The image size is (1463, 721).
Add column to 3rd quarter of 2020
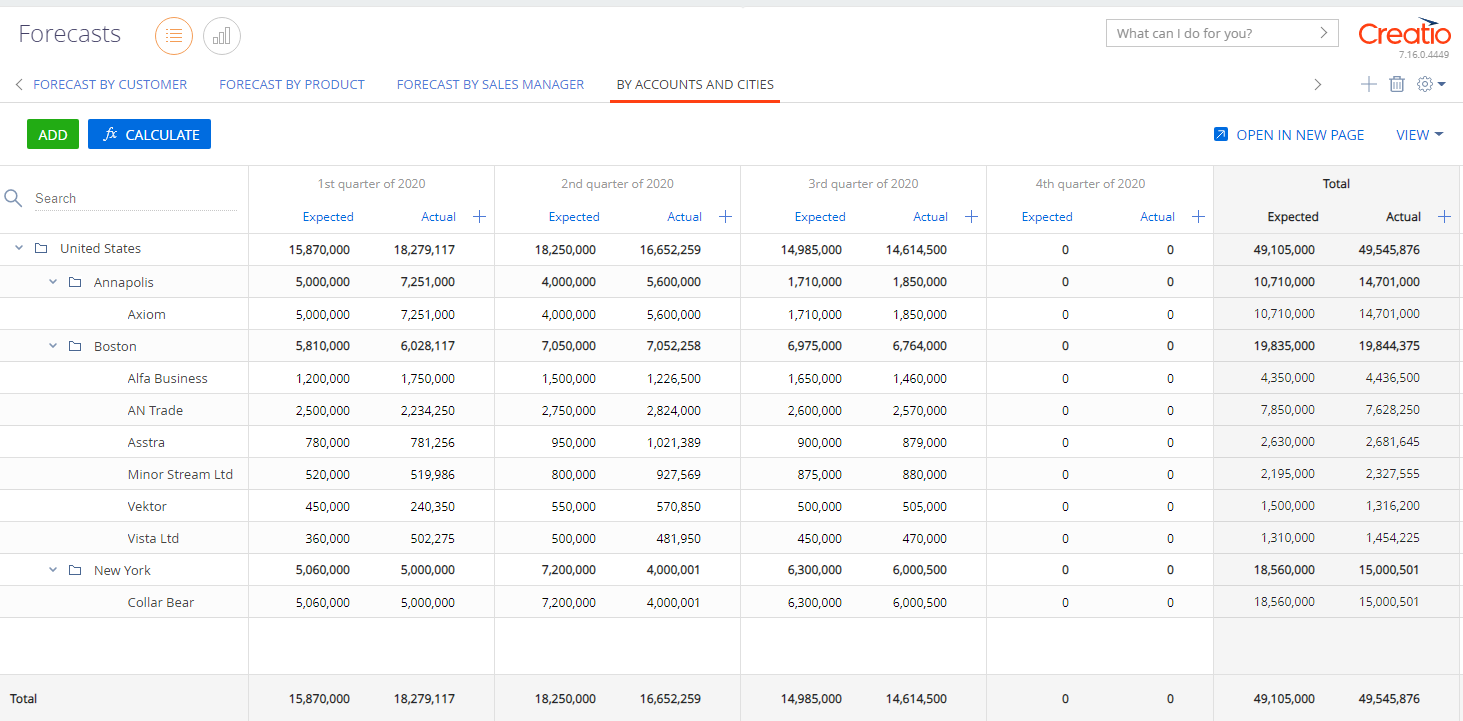[971, 216]
